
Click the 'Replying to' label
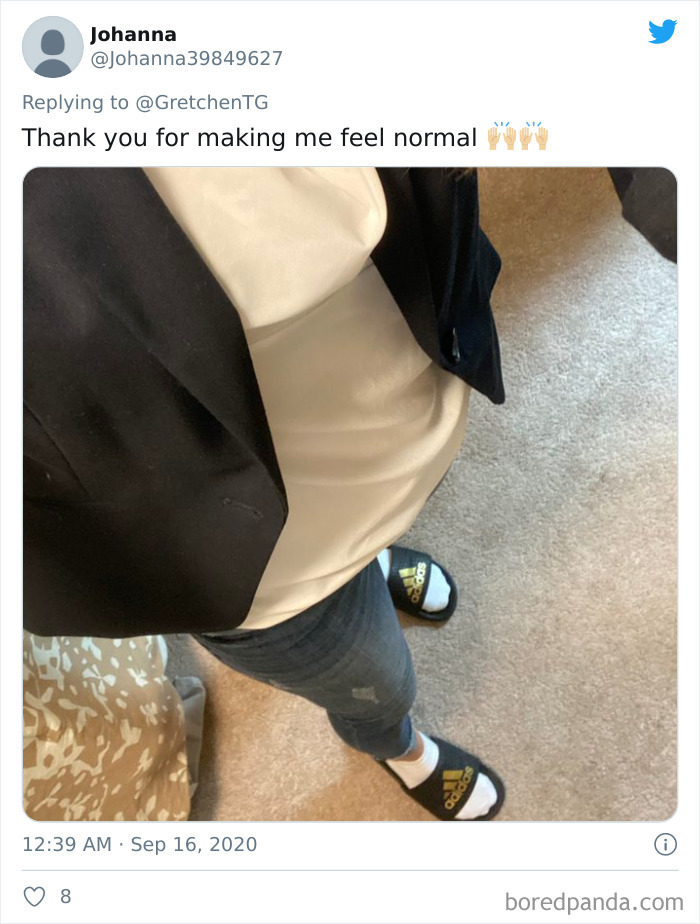(x=75, y=103)
